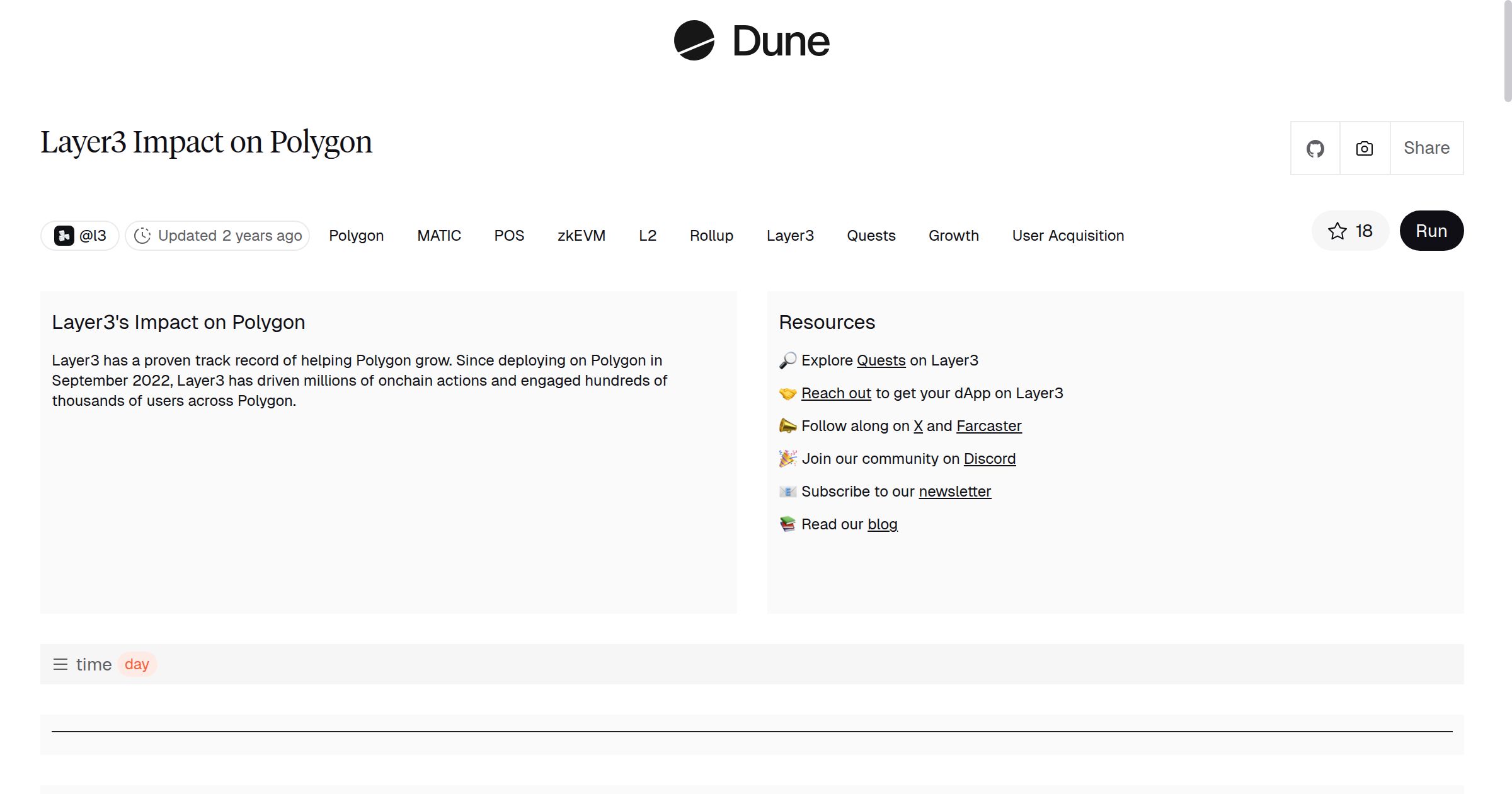
Task: Open the Reach out link
Action: click(836, 393)
